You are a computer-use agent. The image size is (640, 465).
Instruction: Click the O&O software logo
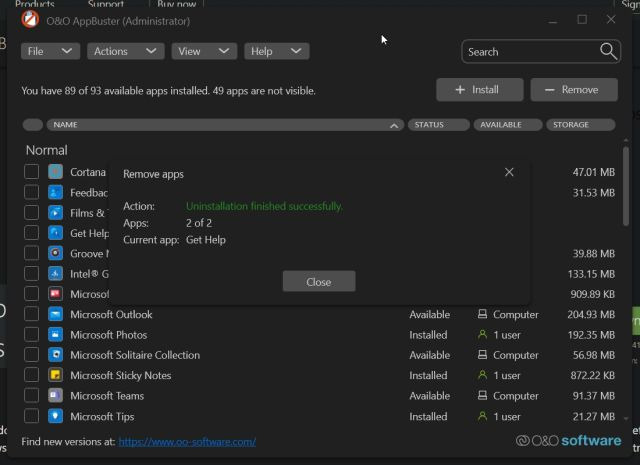coord(569,441)
